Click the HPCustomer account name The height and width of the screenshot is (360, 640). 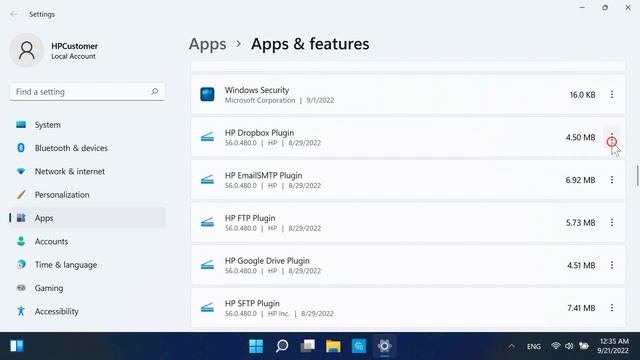tap(74, 46)
